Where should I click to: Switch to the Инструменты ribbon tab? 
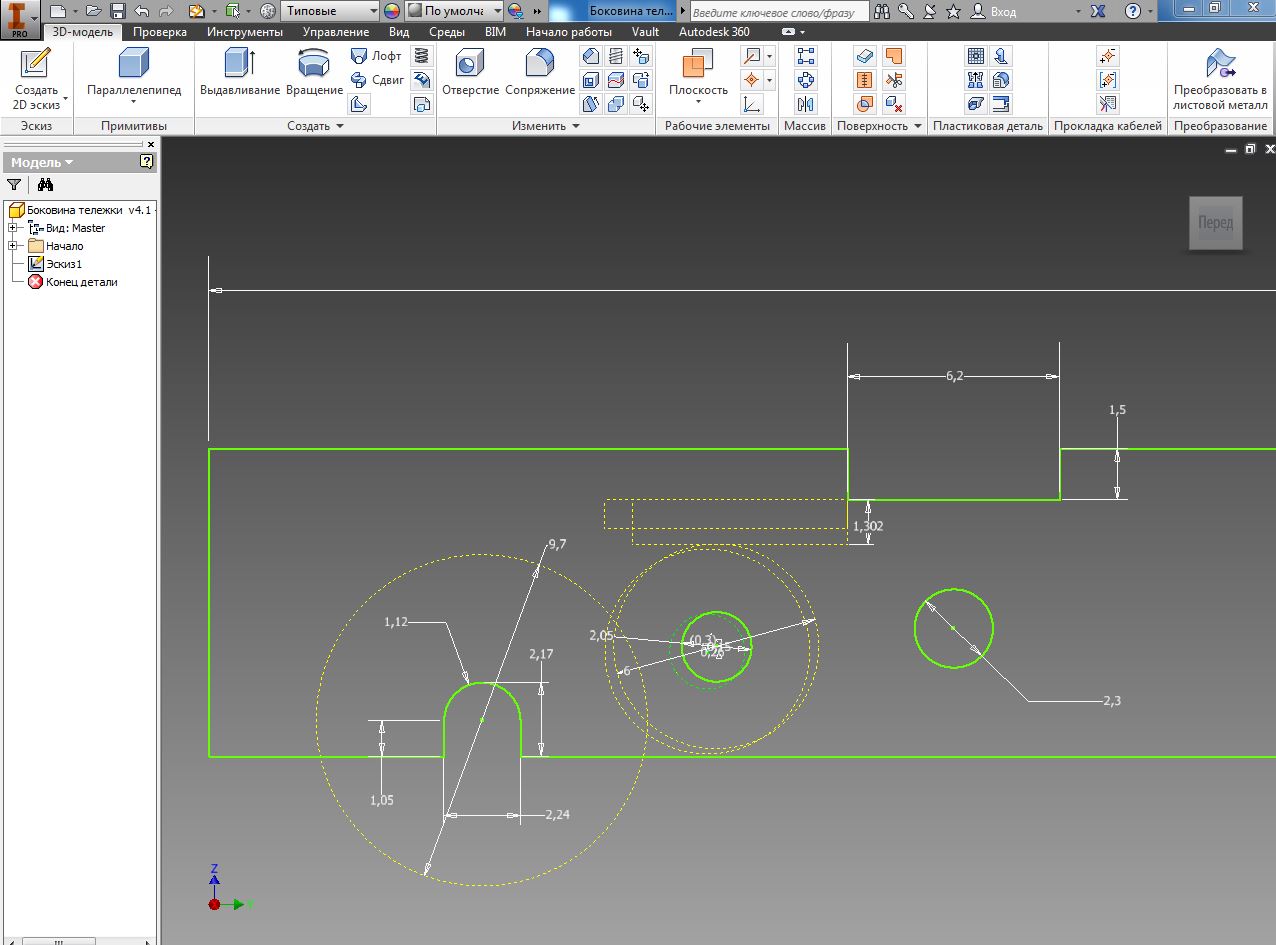point(244,32)
